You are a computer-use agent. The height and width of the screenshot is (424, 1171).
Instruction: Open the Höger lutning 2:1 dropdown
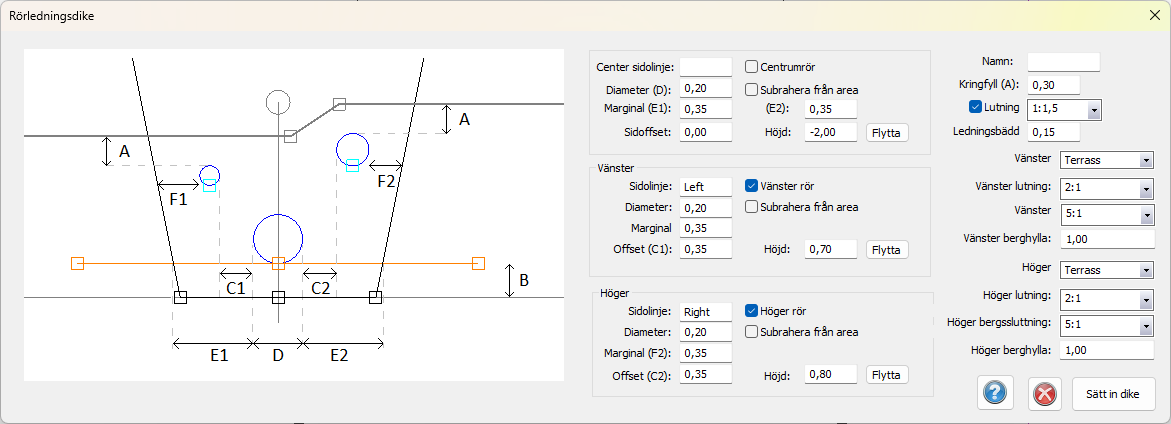point(1145,297)
